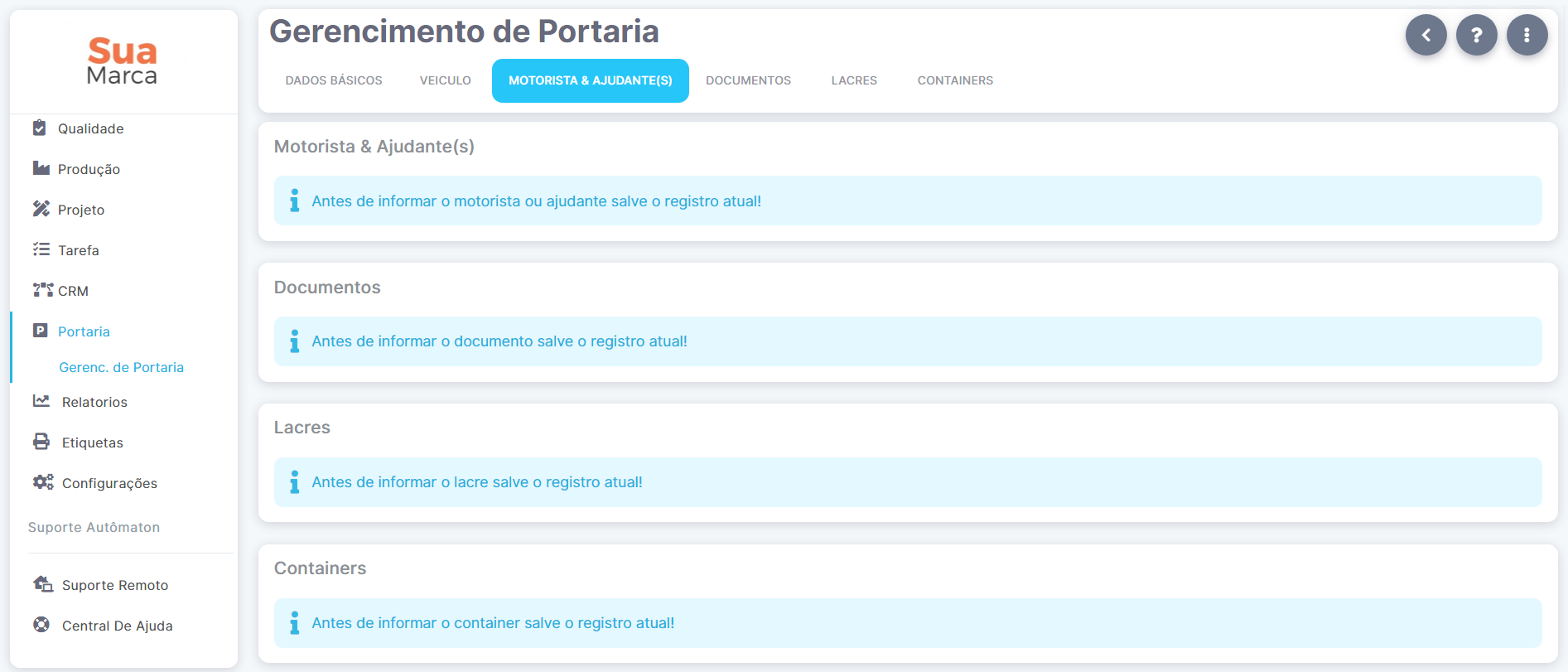
Task: Go to the Lacres tab
Action: pos(854,80)
